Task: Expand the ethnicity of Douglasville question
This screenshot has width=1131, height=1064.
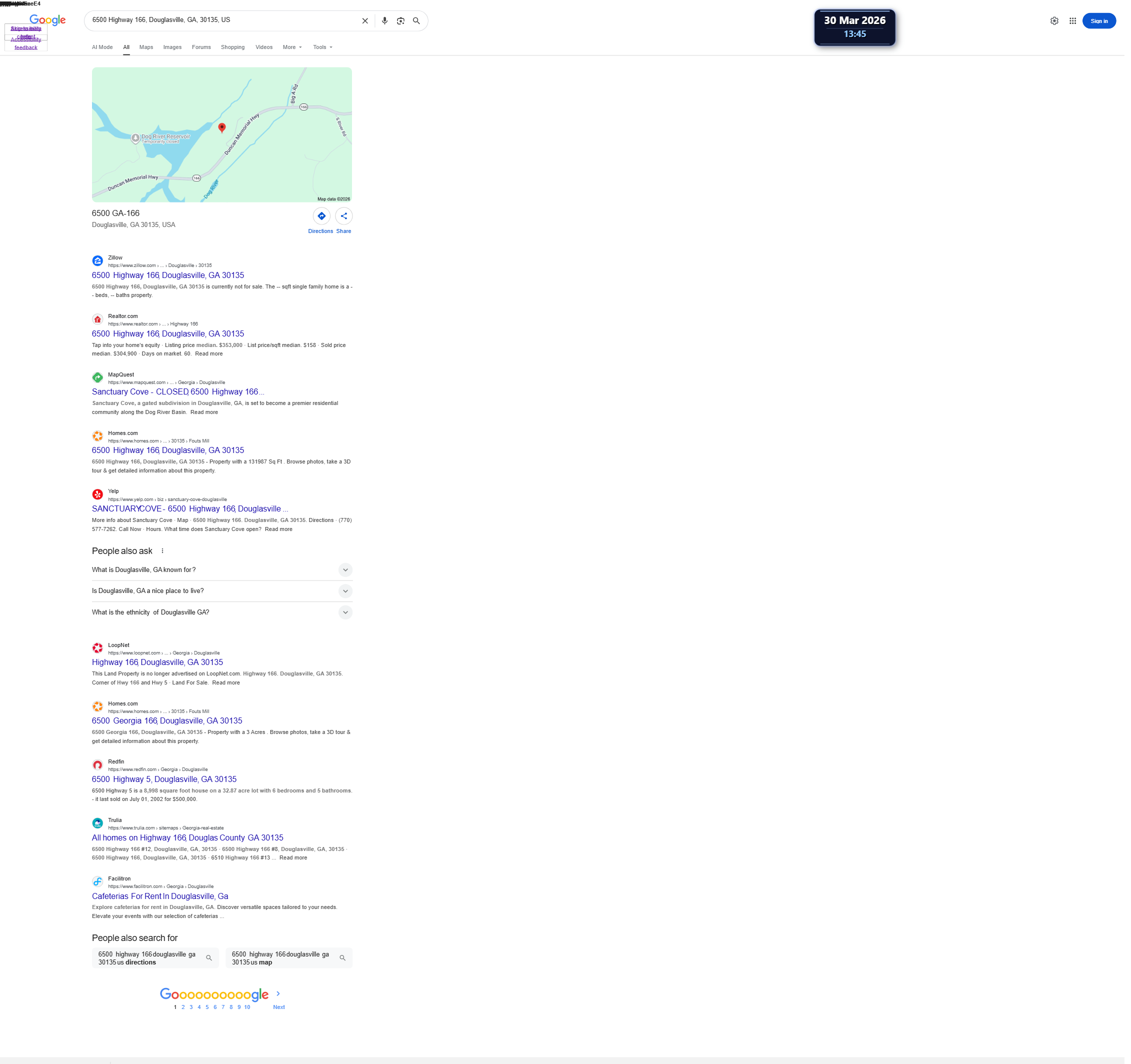Action: (345, 612)
